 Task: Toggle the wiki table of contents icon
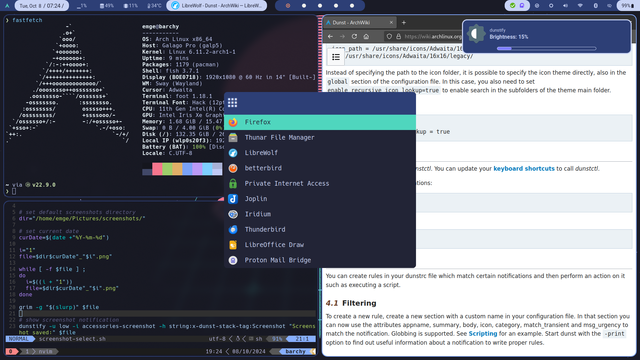click(x=336, y=57)
